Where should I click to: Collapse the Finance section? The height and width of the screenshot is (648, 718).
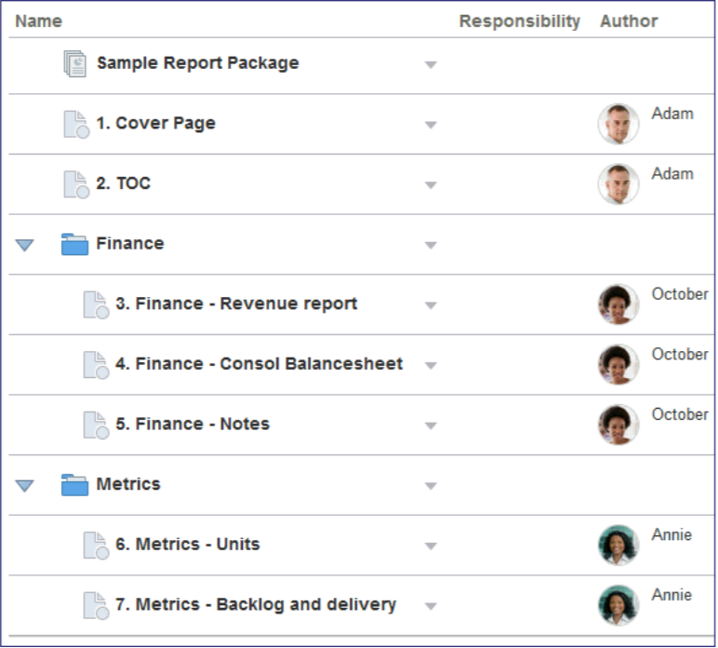25,245
